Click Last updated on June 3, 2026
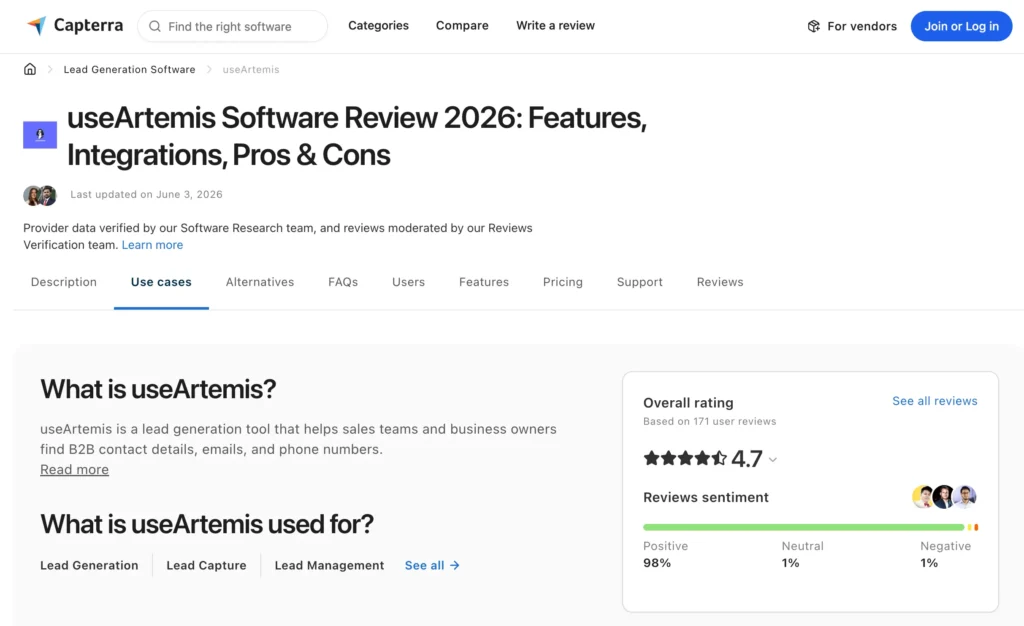The image size is (1024, 626). [146, 195]
